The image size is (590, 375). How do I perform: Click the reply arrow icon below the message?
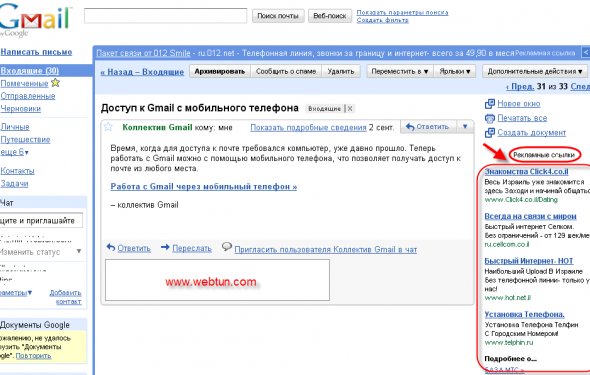[111, 247]
